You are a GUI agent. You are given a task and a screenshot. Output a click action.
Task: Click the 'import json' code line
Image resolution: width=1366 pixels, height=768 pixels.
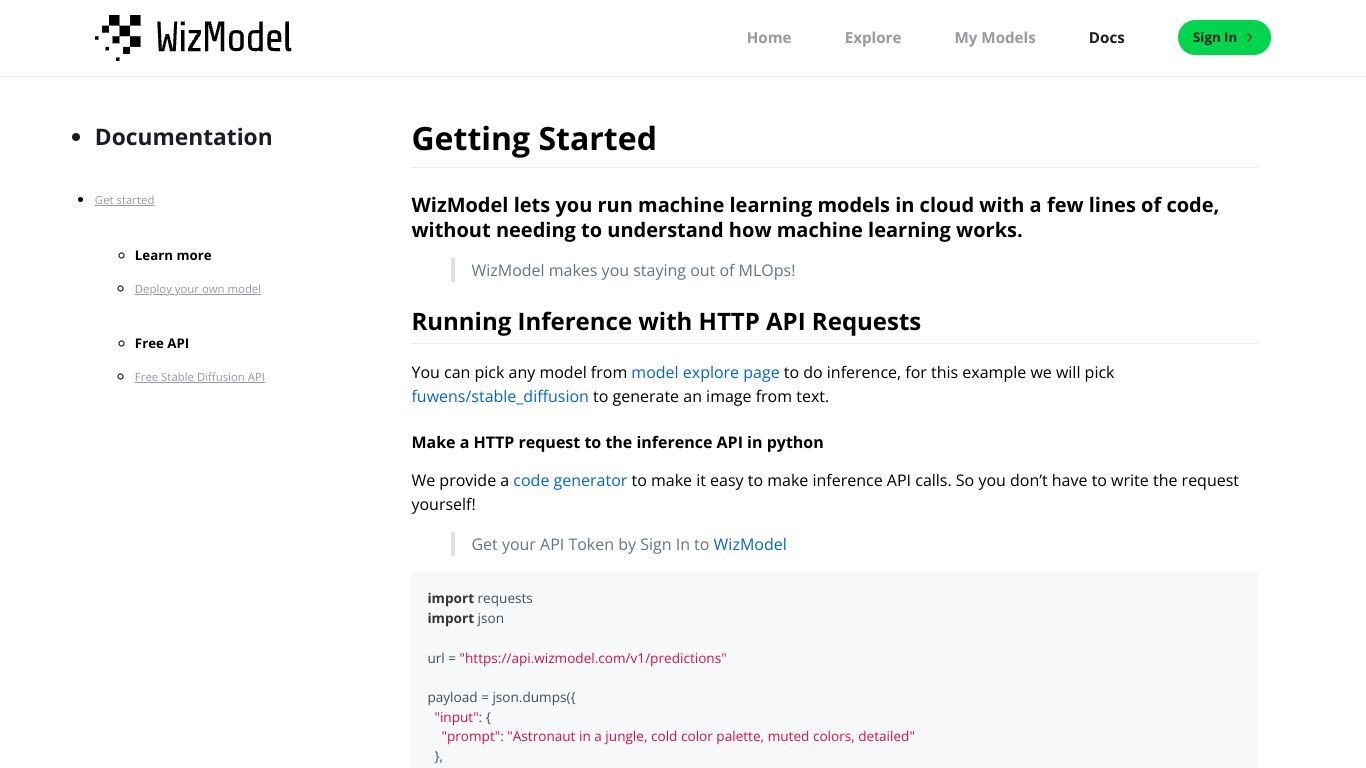tap(466, 618)
